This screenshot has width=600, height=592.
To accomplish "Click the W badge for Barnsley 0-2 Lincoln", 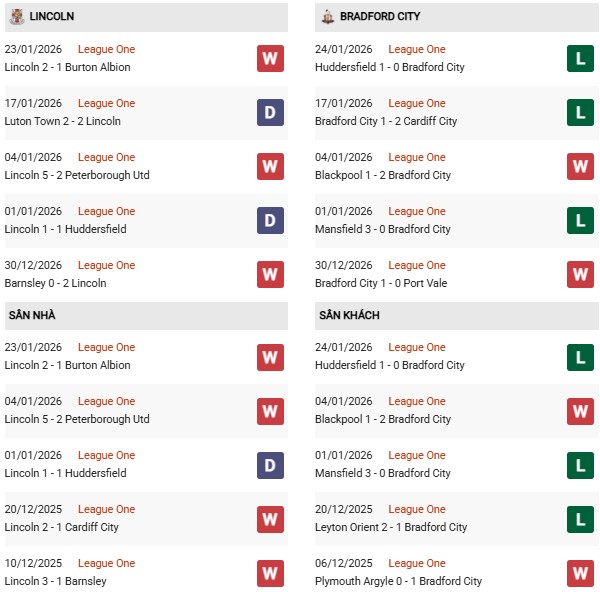I will coord(270,275).
